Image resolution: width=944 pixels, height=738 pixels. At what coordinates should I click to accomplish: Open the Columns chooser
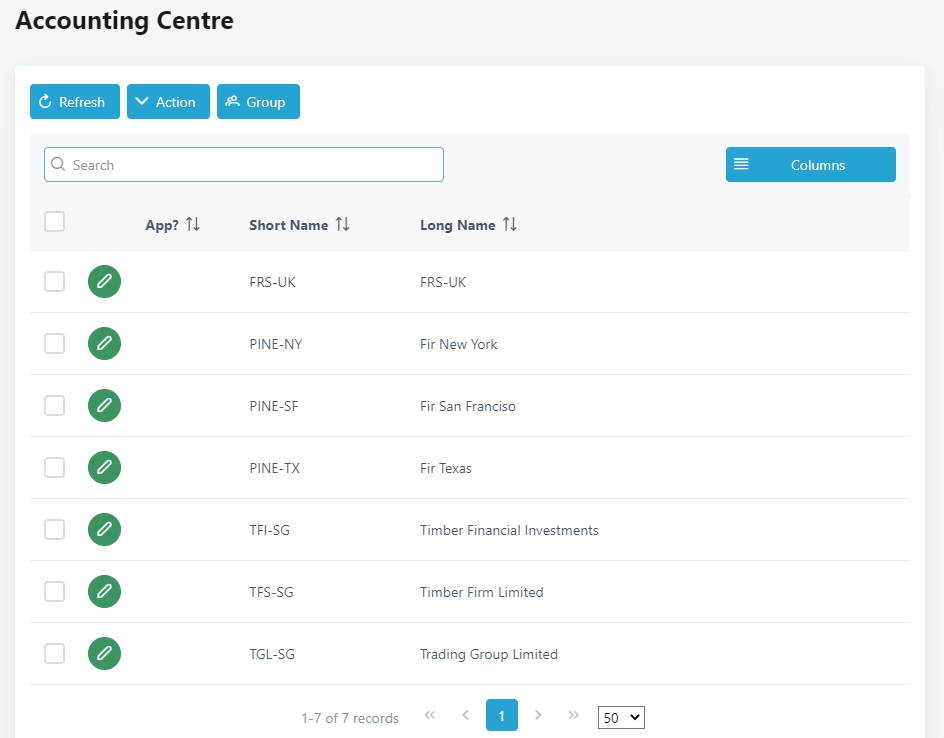(x=810, y=165)
